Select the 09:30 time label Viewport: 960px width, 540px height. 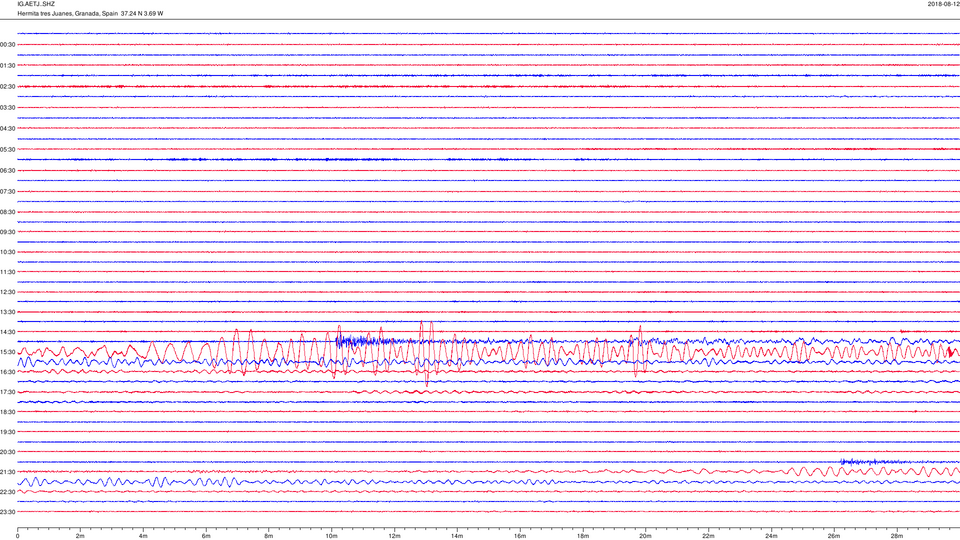[x=7, y=232]
